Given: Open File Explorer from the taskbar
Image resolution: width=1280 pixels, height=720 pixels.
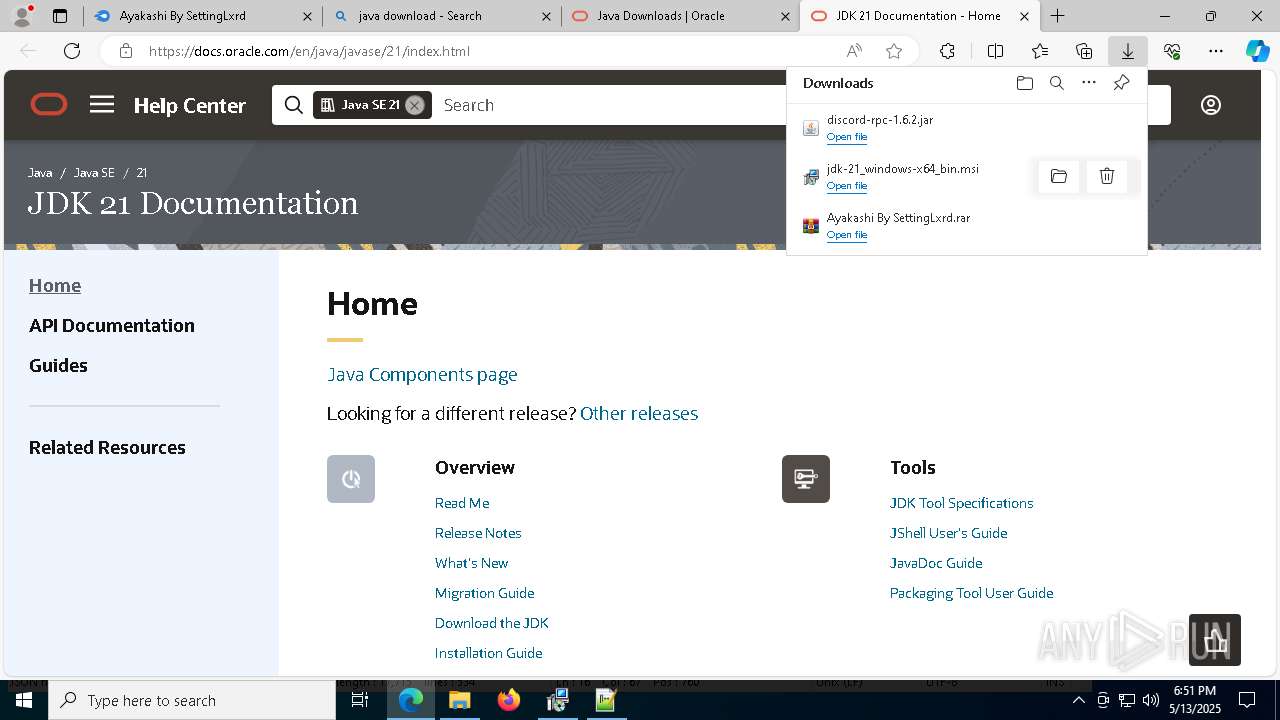Looking at the screenshot, I should tap(460, 700).
